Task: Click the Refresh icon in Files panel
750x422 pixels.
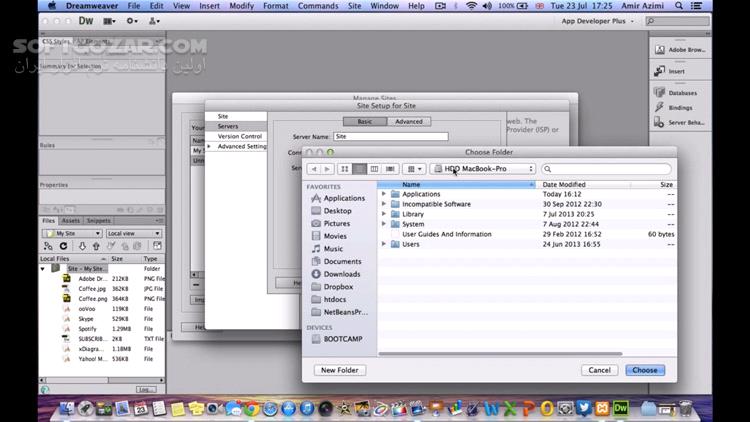Action: point(63,246)
